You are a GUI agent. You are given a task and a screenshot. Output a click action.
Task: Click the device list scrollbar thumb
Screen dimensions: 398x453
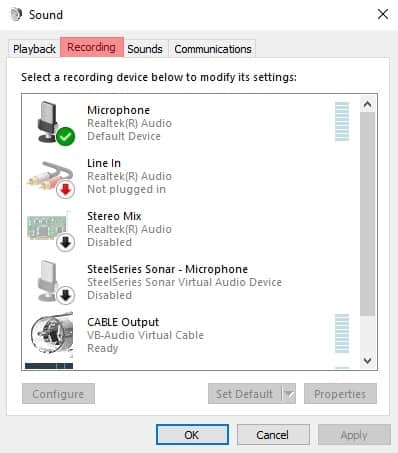[x=367, y=214]
